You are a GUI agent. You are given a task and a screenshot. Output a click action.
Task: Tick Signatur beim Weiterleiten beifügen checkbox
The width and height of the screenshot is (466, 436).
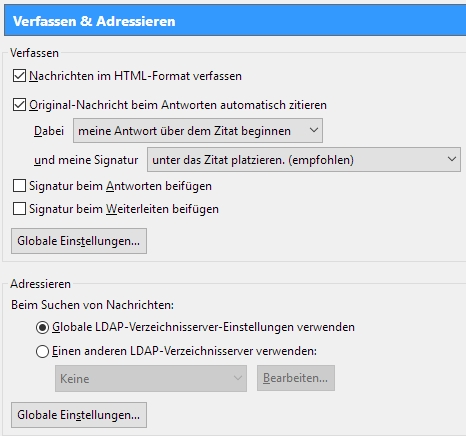[x=19, y=209]
